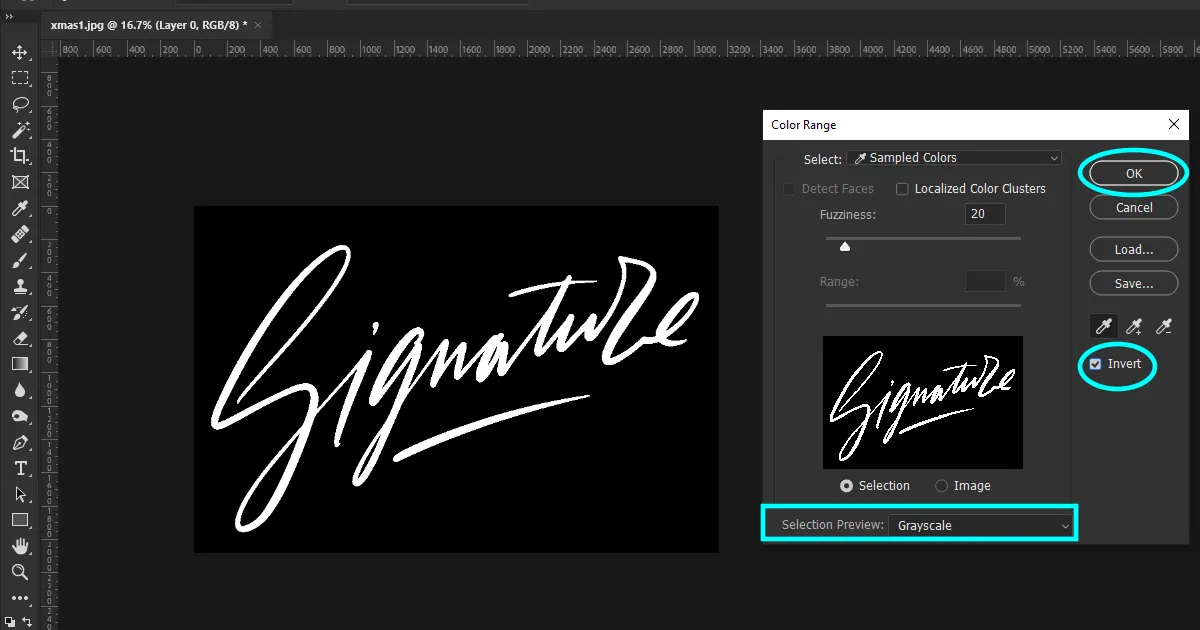Select the Type tool
This screenshot has height=630, width=1200.
click(22, 468)
